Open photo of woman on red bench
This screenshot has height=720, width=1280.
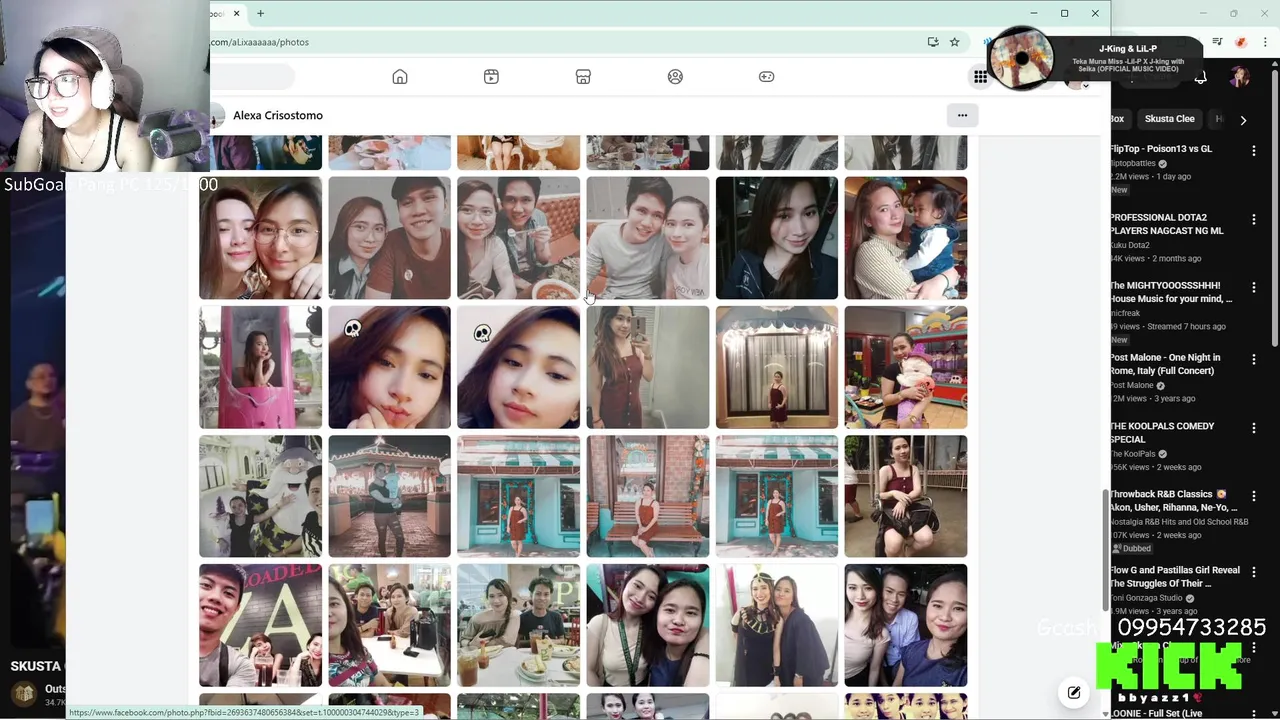coord(647,496)
